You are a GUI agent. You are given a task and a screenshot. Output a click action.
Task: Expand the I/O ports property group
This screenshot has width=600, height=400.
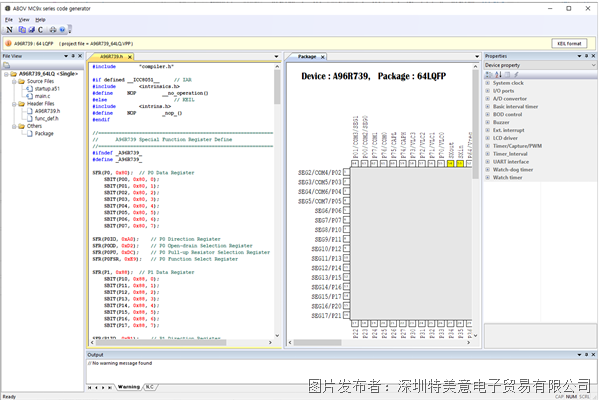pyautogui.click(x=488, y=91)
